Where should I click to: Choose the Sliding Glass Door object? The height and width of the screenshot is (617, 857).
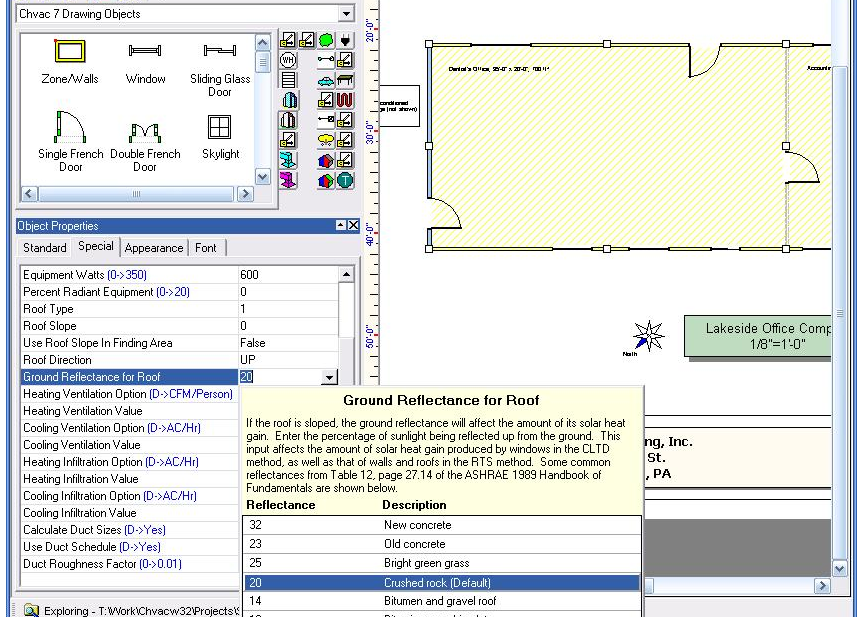220,68
